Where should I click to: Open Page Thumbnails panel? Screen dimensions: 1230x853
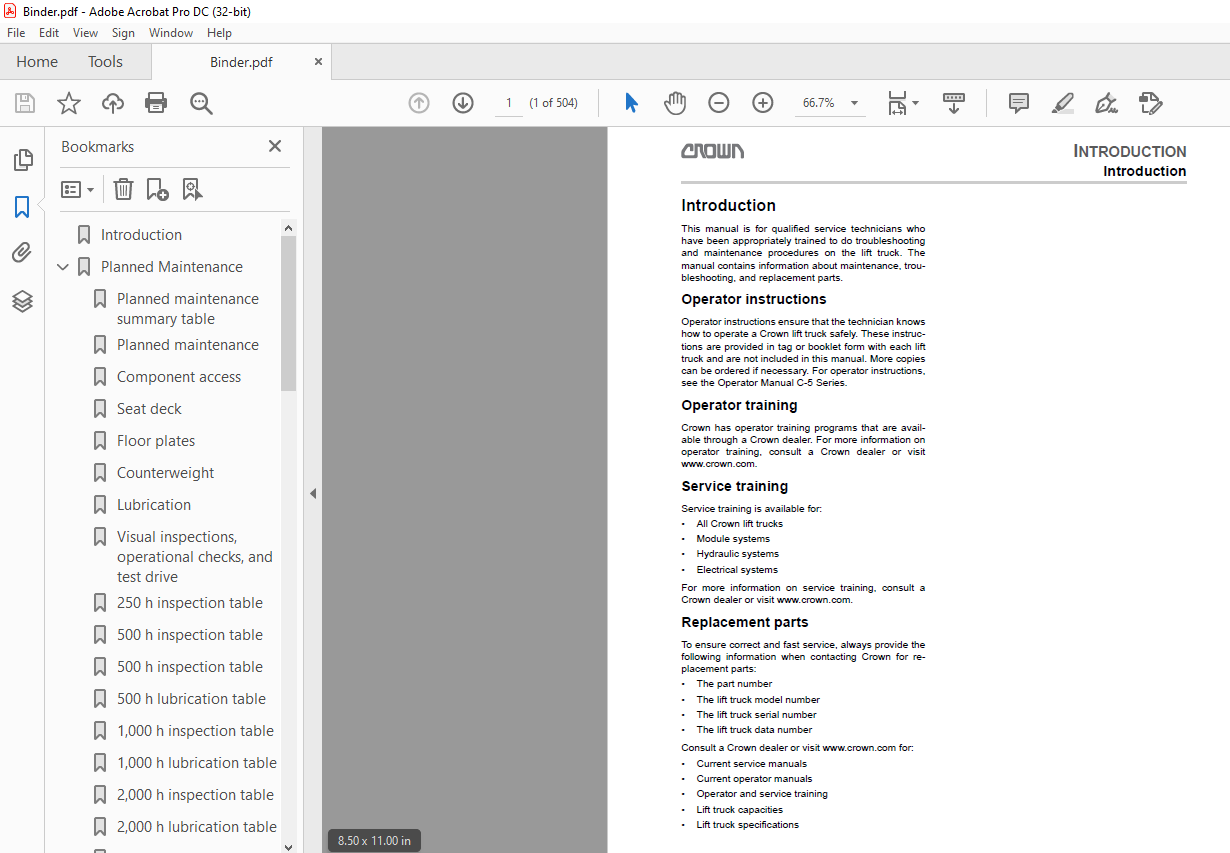[x=22, y=160]
